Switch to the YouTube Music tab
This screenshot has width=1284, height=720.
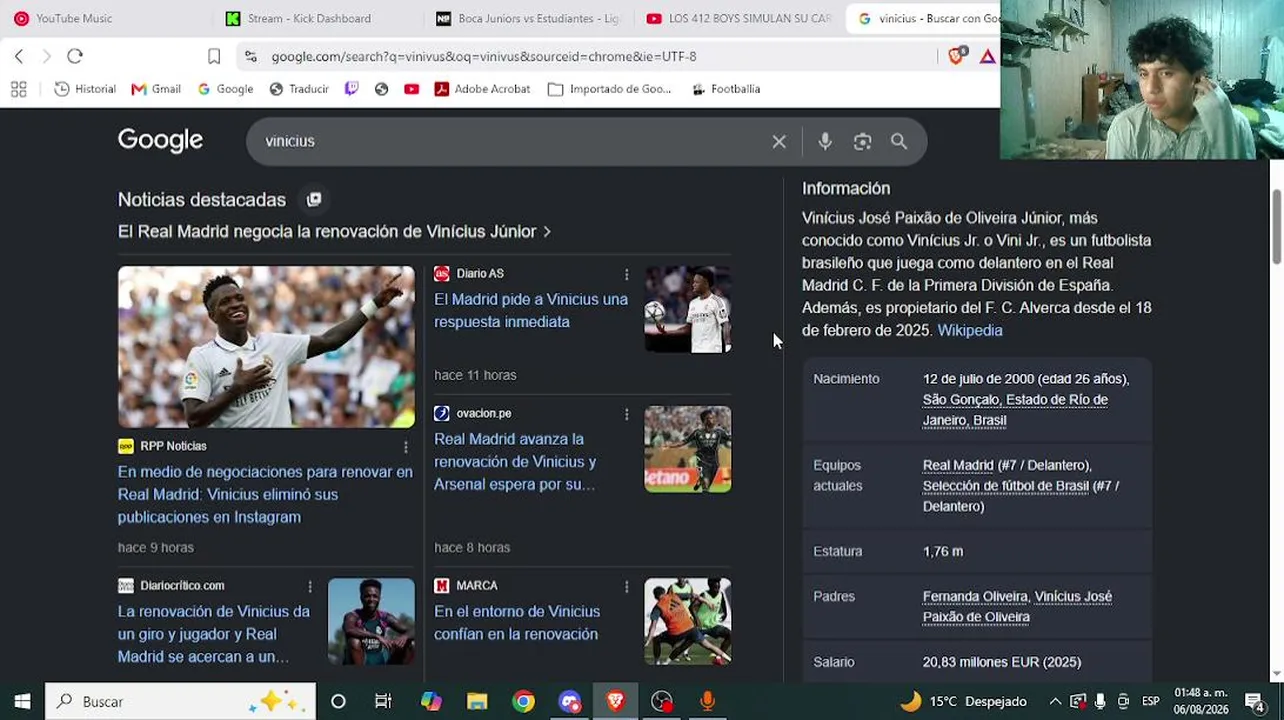point(74,18)
